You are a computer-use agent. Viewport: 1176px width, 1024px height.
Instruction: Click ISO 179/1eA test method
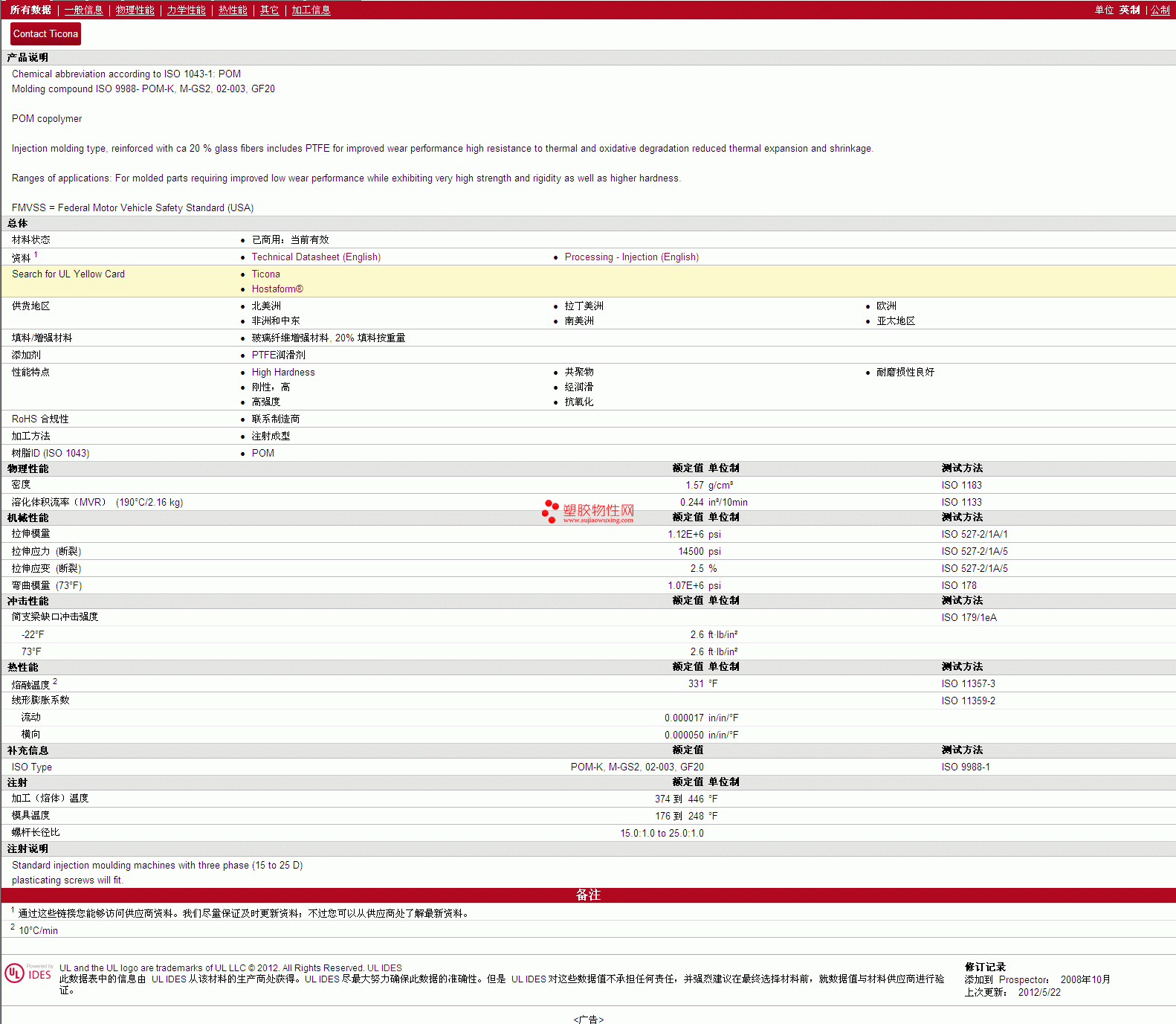pos(969,617)
